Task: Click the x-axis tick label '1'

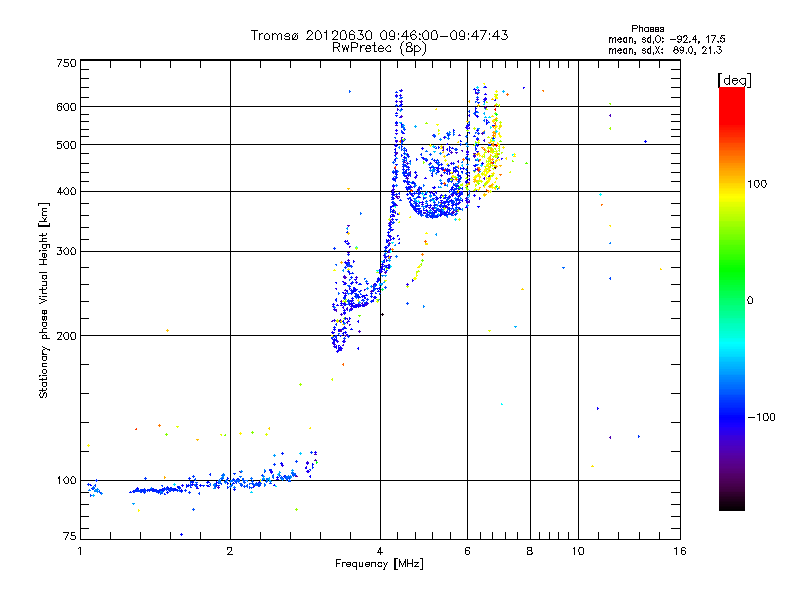Action: point(80,551)
